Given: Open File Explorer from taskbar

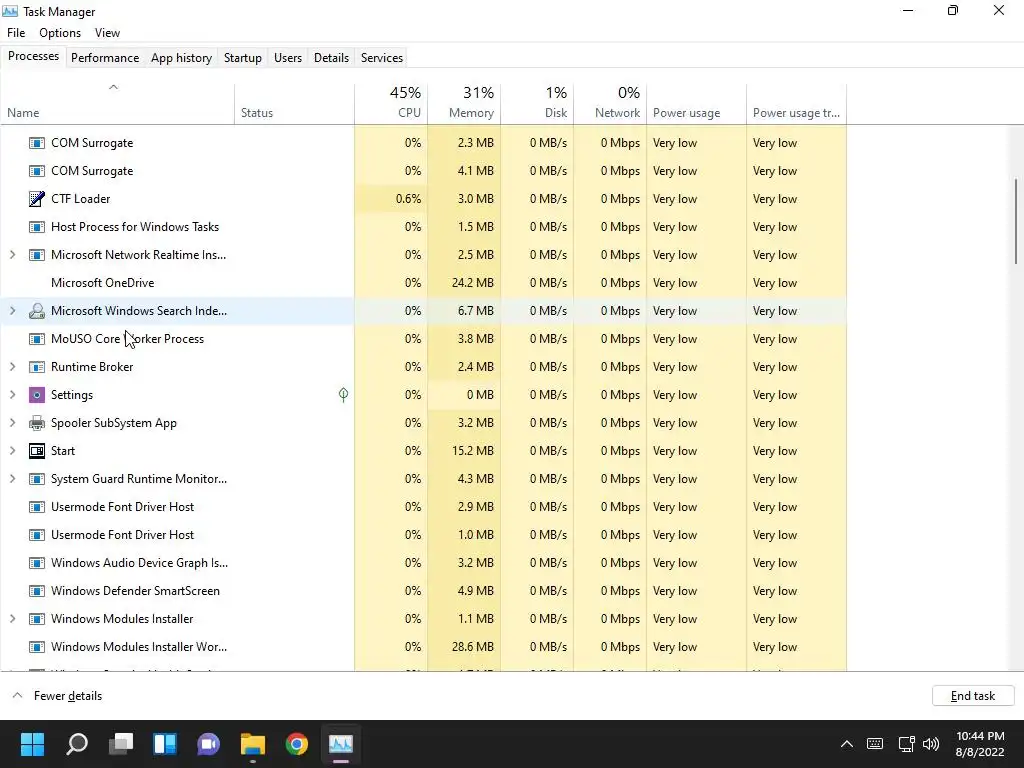Looking at the screenshot, I should pos(253,743).
